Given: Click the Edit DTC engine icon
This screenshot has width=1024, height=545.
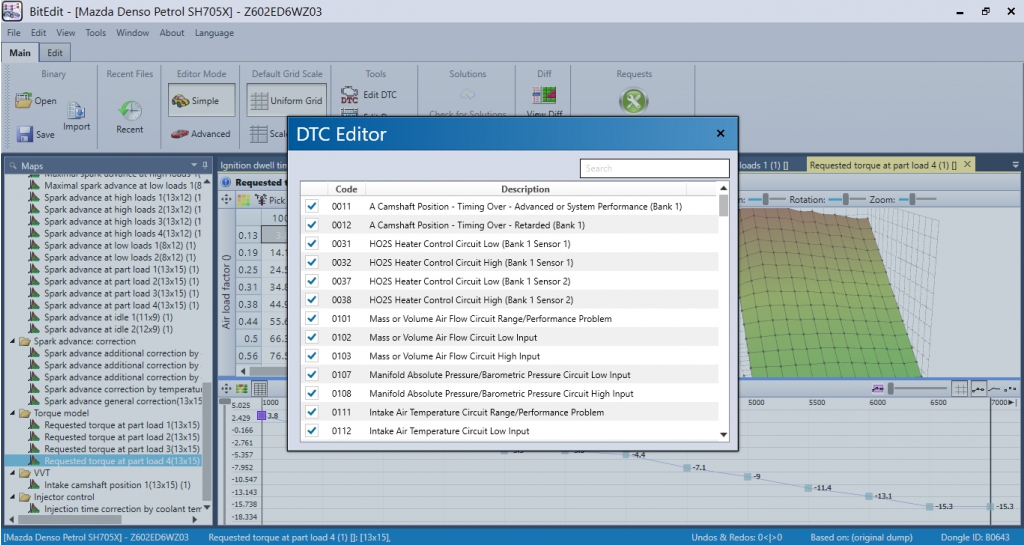Looking at the screenshot, I should click(x=349, y=95).
